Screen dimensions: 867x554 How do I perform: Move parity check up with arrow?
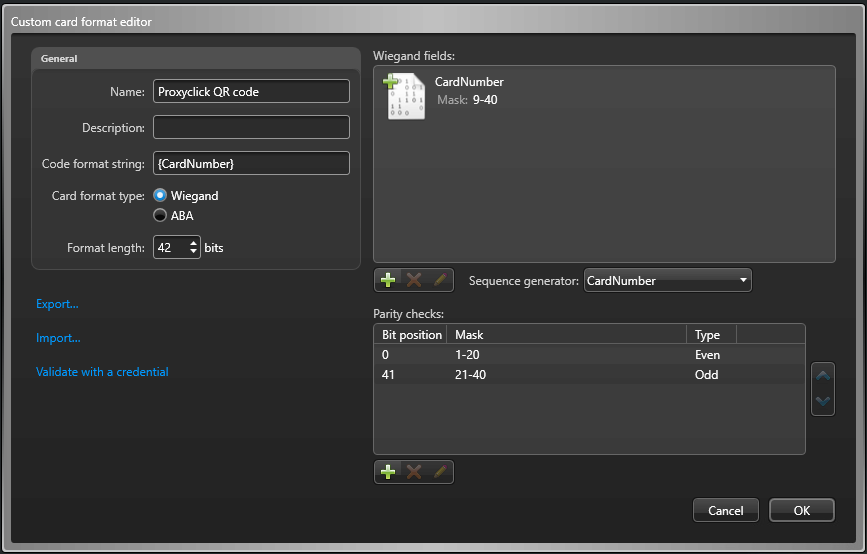[823, 377]
